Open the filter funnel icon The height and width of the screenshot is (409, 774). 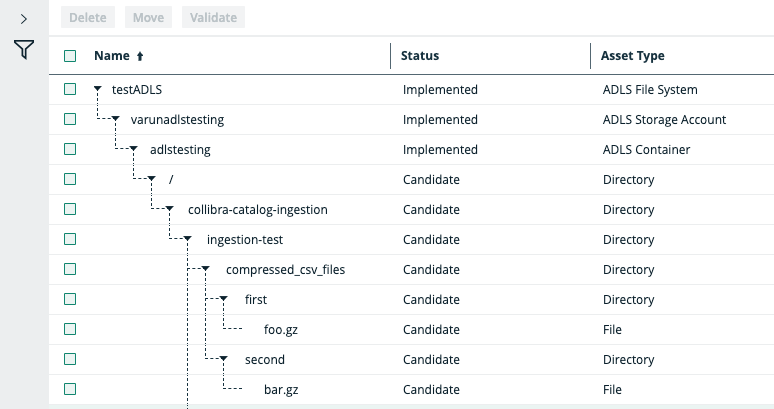tap(24, 49)
